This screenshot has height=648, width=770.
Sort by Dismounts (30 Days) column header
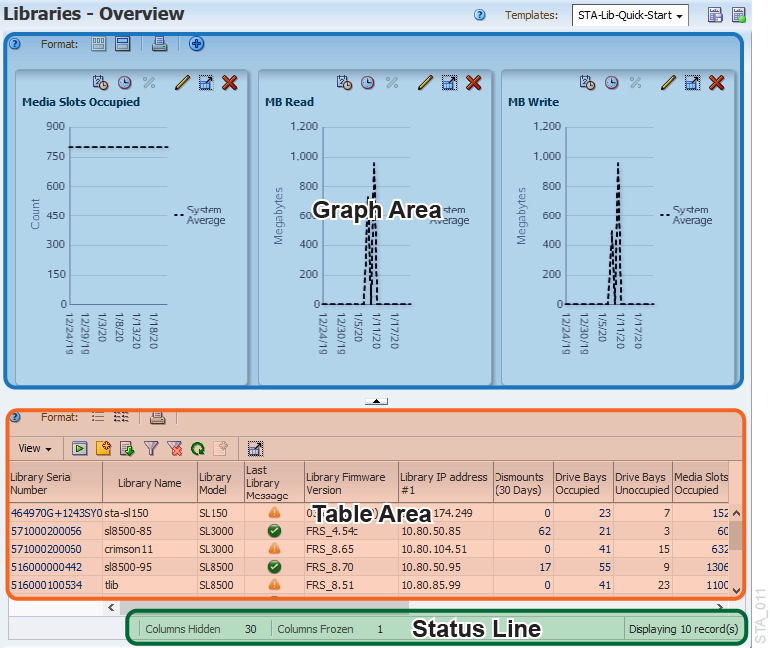point(523,483)
